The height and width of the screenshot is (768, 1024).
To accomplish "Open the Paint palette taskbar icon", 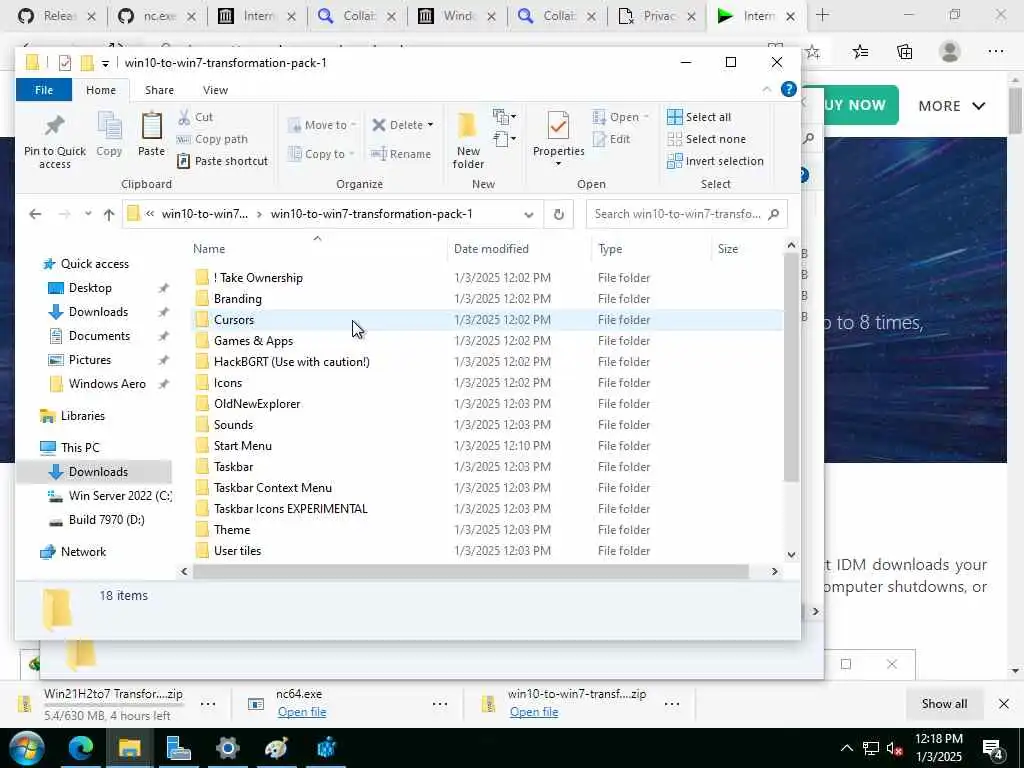I will 276,748.
